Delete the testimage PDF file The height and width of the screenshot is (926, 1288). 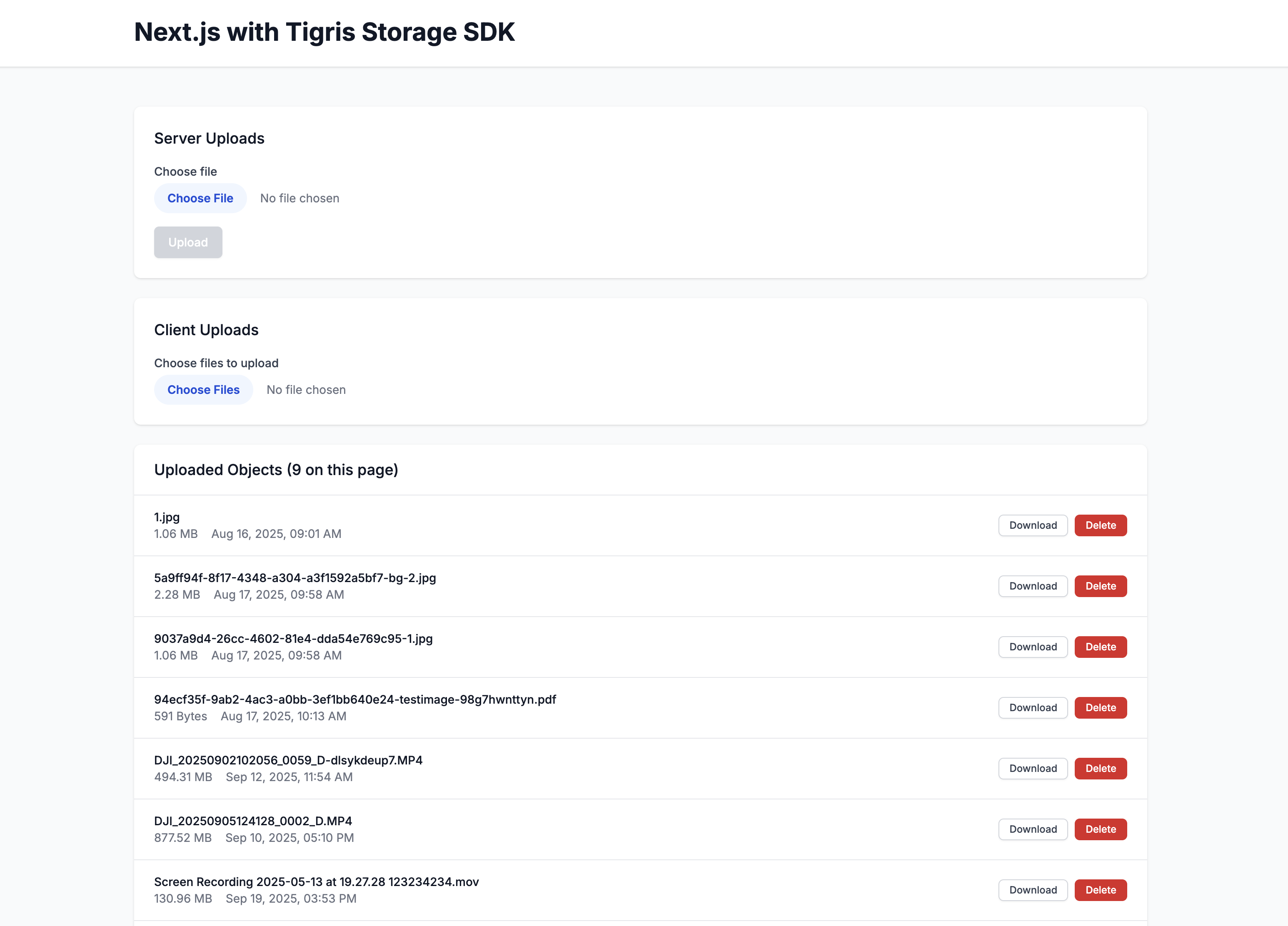pyautogui.click(x=1100, y=707)
